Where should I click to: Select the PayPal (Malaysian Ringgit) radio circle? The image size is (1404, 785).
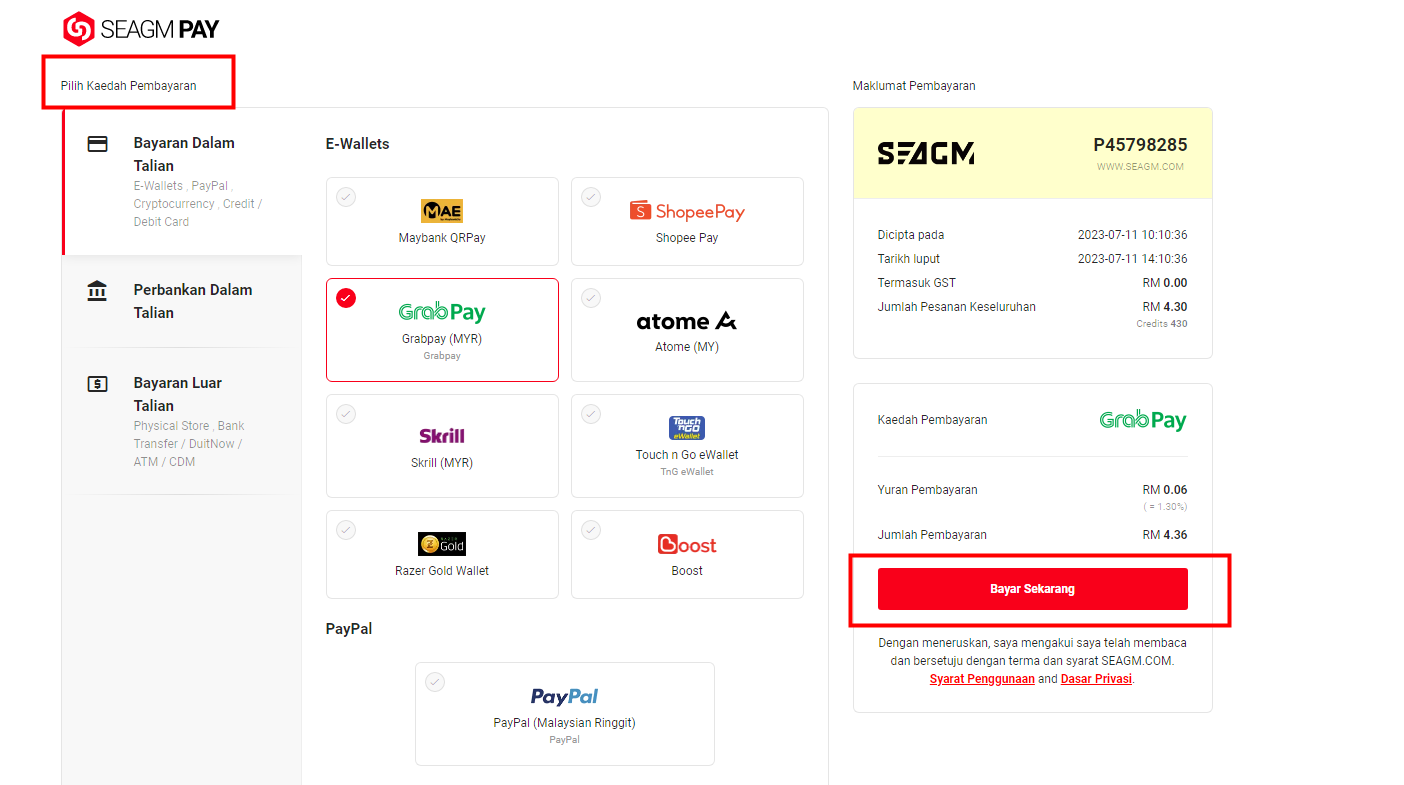(x=434, y=681)
